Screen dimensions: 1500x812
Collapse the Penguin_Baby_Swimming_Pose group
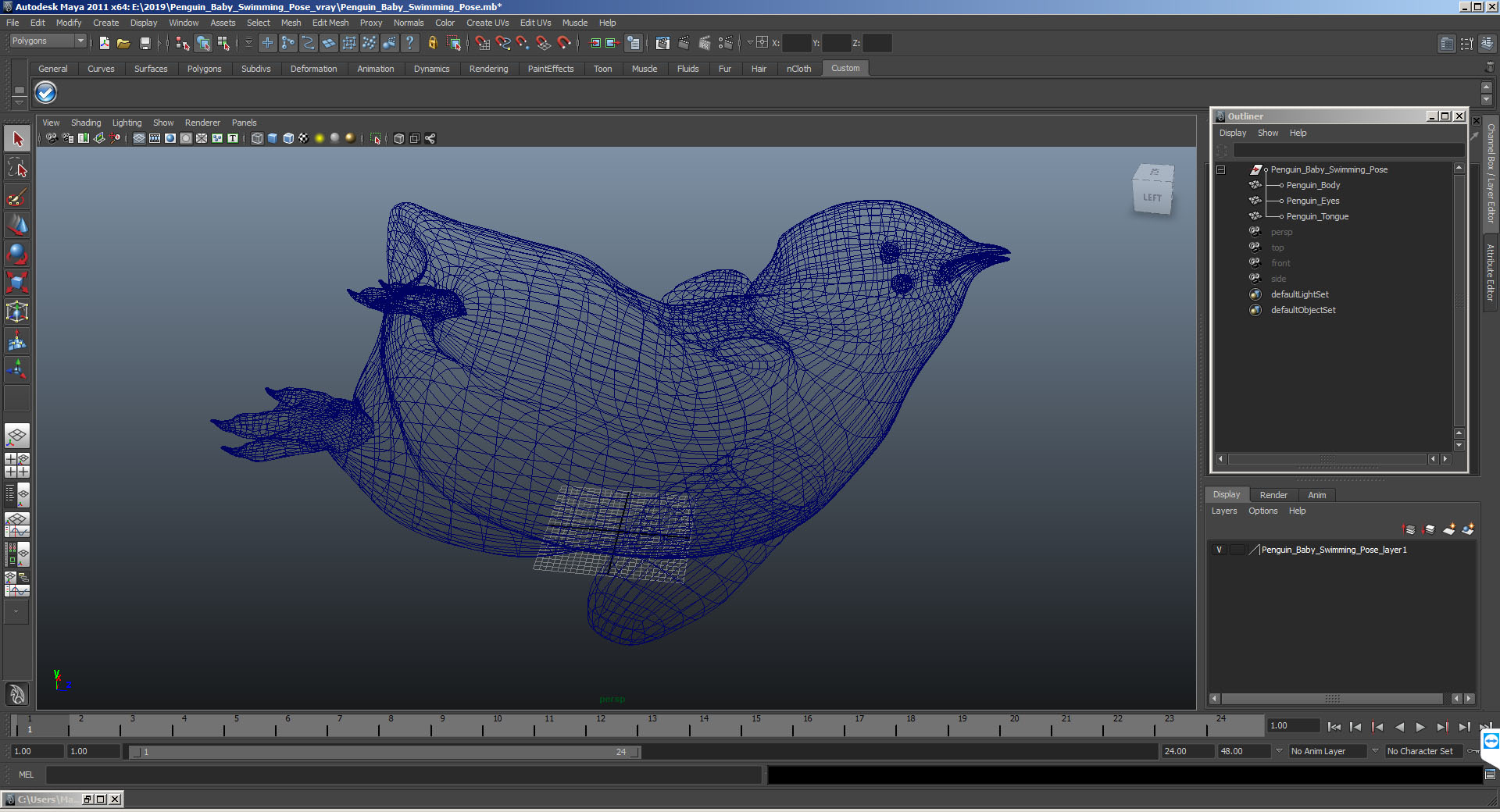click(x=1221, y=169)
